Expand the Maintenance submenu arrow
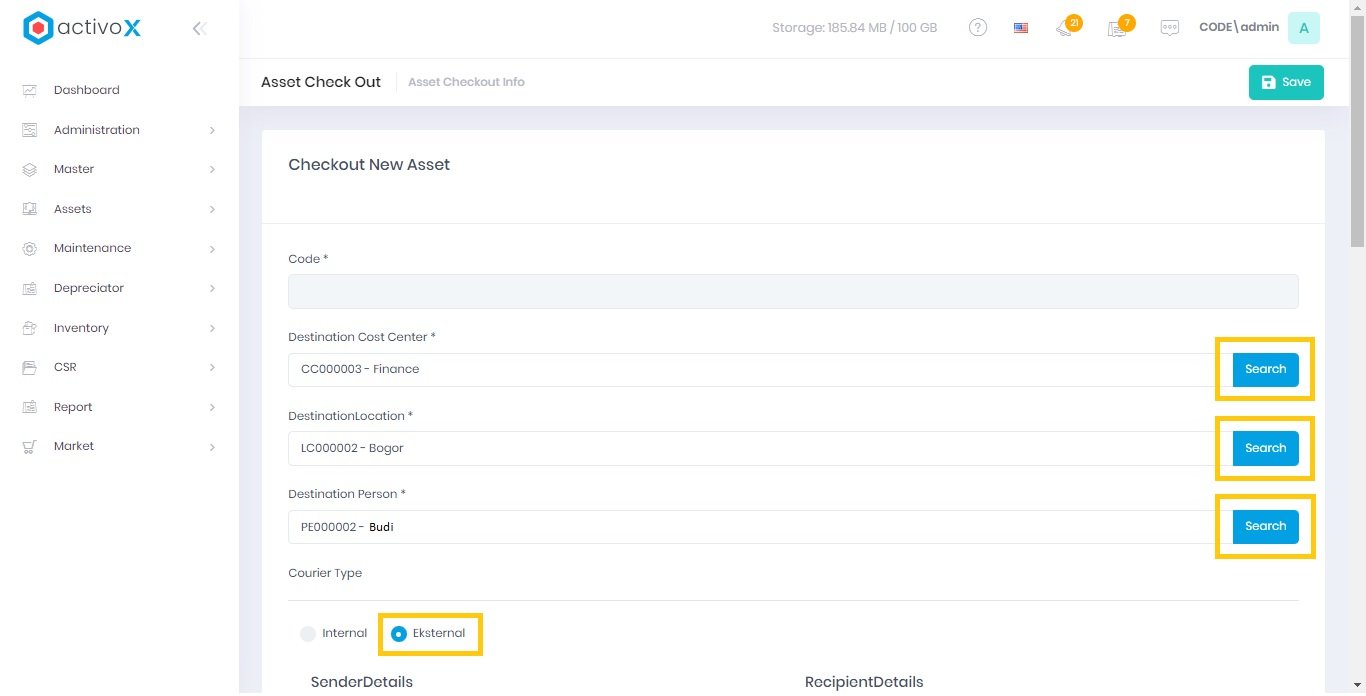Screen dimensions: 1366x696 coord(212,249)
